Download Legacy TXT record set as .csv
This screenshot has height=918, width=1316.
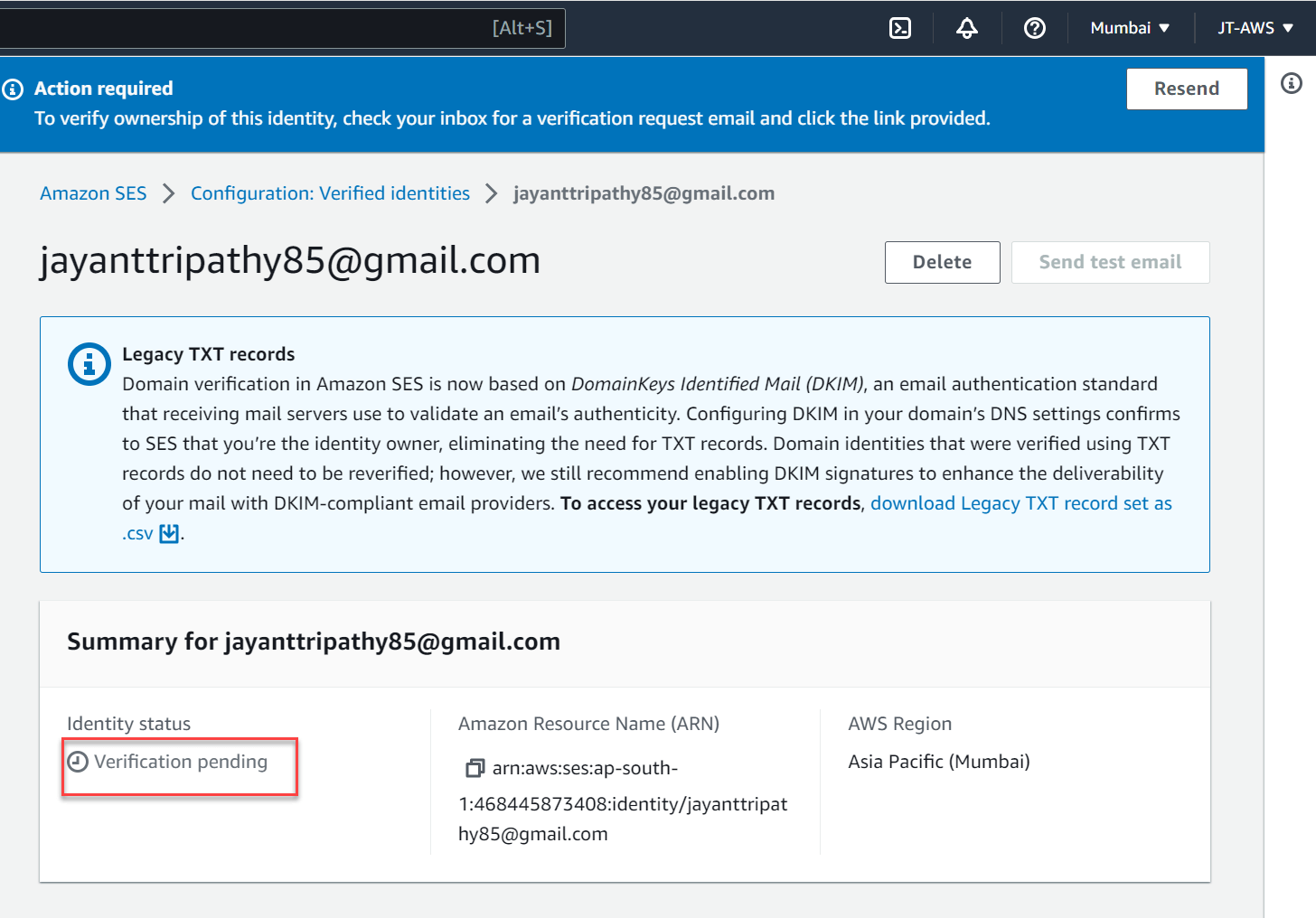[1020, 502]
